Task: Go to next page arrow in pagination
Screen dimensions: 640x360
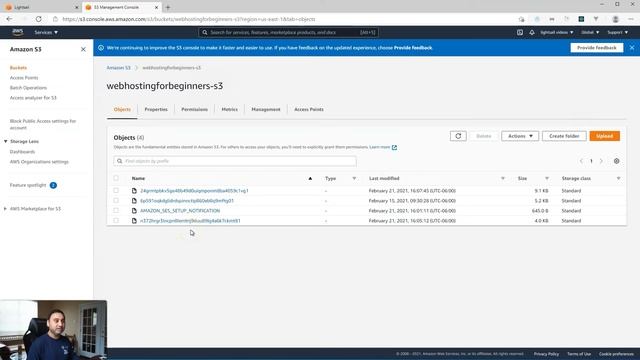Action: coord(601,161)
